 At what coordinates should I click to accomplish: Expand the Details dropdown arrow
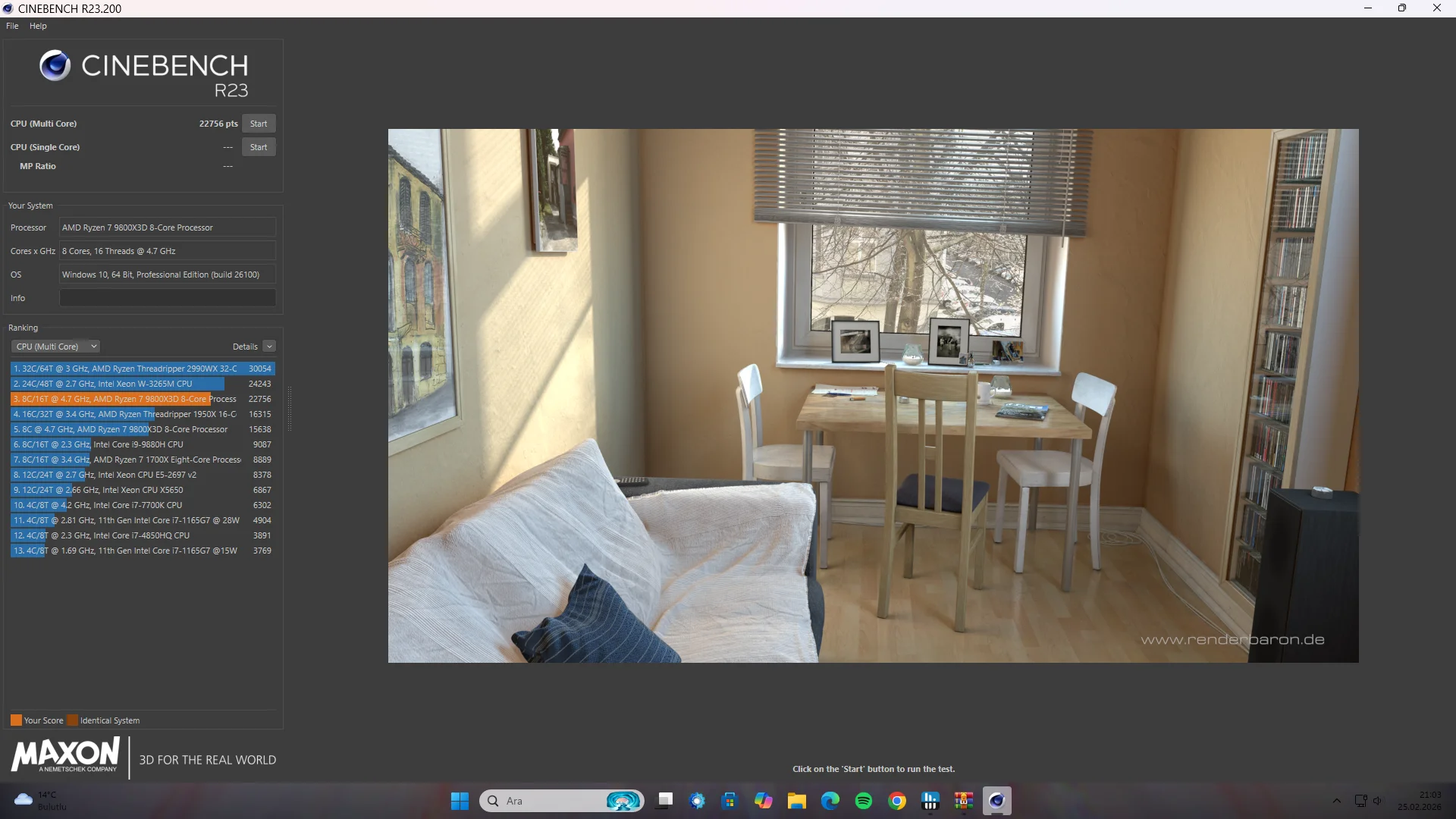(x=269, y=347)
